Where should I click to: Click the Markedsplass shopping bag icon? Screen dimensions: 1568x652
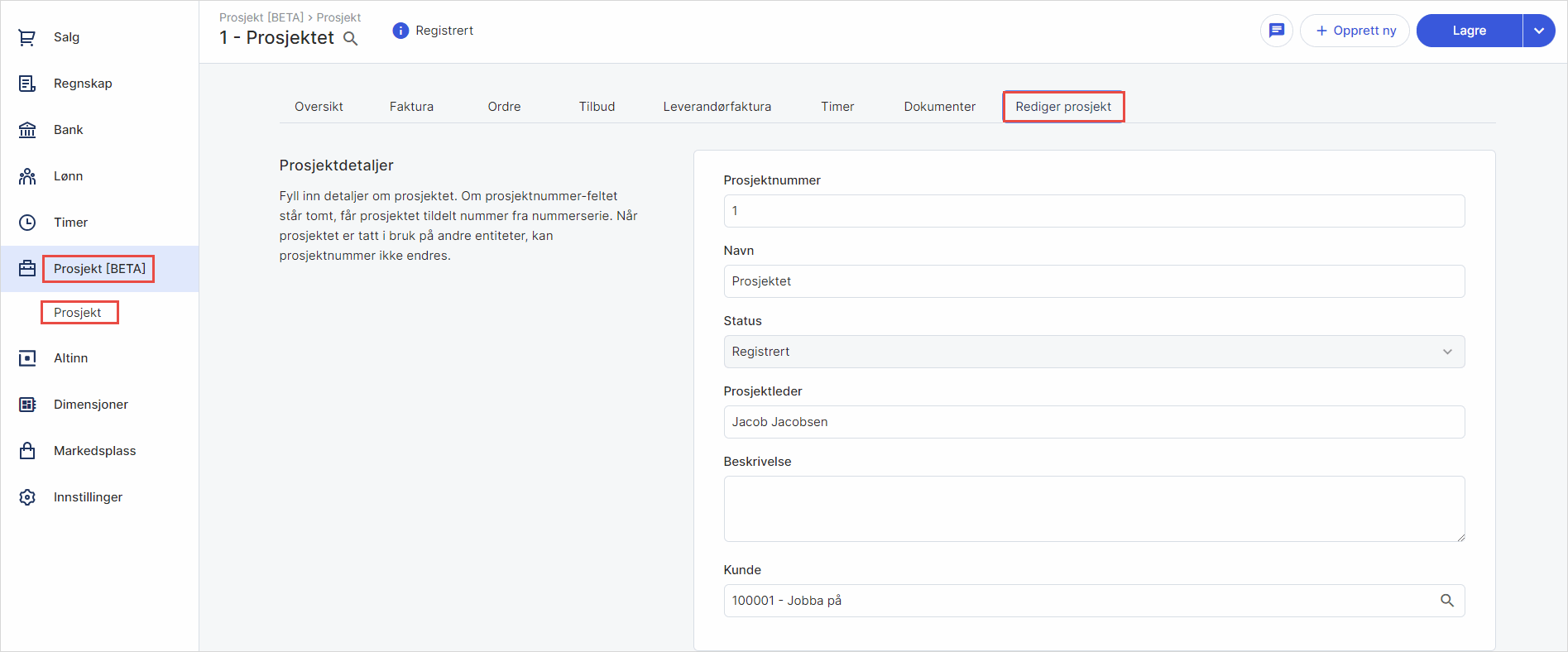pyautogui.click(x=27, y=451)
